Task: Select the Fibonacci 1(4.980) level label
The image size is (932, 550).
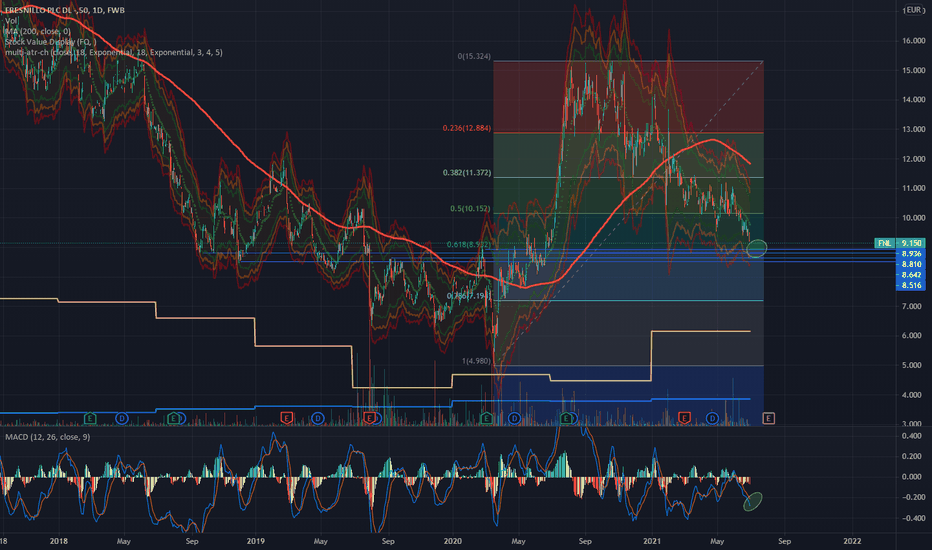Action: pos(477,361)
